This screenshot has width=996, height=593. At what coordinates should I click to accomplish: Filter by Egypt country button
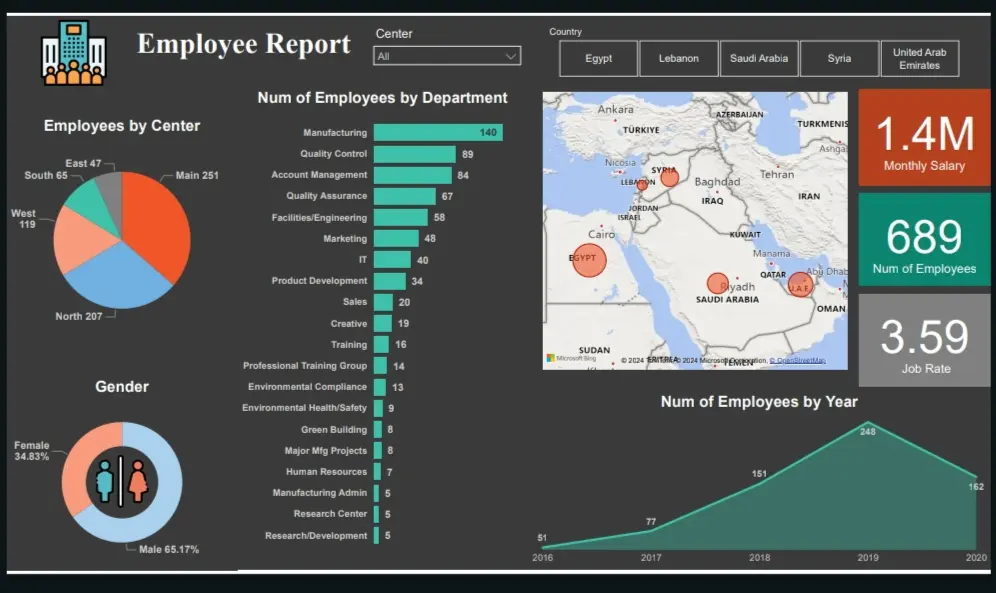tap(598, 58)
